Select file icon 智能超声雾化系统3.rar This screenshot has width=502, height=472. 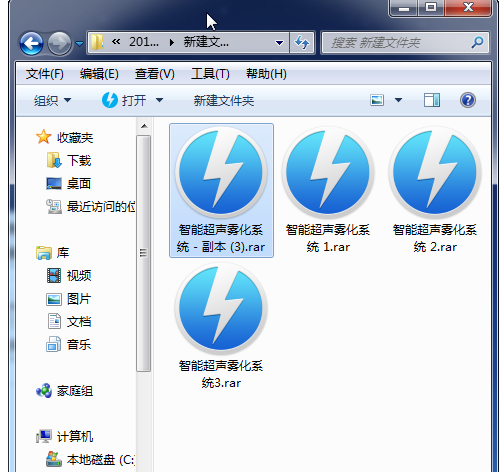(221, 308)
